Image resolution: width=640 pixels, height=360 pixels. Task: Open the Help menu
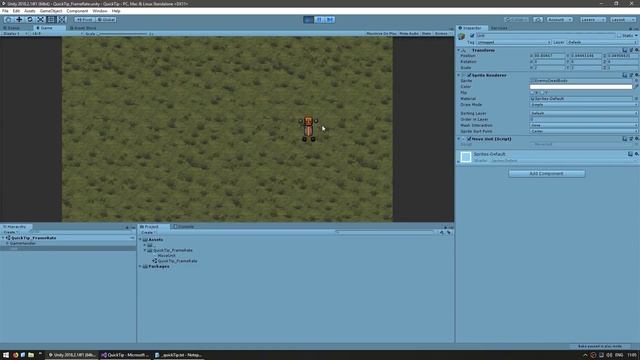click(x=116, y=11)
